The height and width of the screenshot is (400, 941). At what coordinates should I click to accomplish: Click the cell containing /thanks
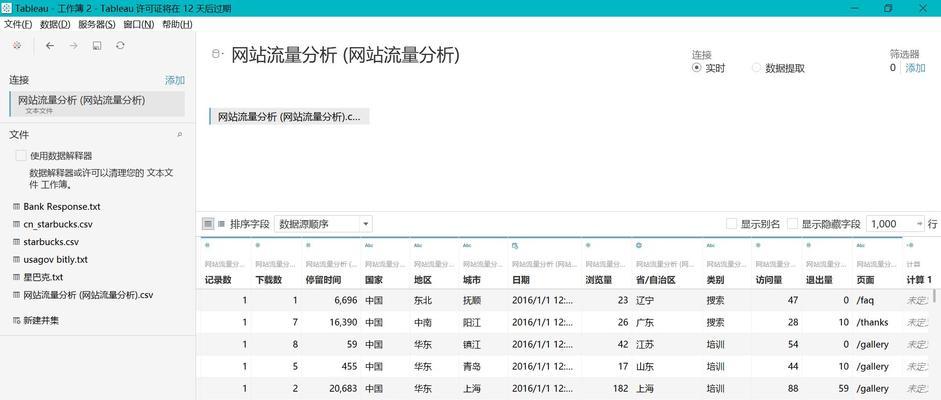point(877,323)
